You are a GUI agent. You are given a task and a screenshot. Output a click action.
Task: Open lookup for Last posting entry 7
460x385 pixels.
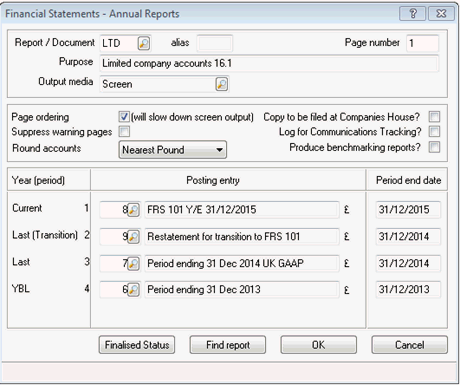coord(133,263)
